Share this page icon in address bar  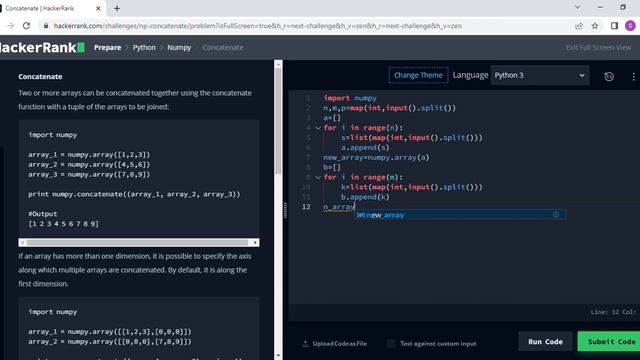579,26
